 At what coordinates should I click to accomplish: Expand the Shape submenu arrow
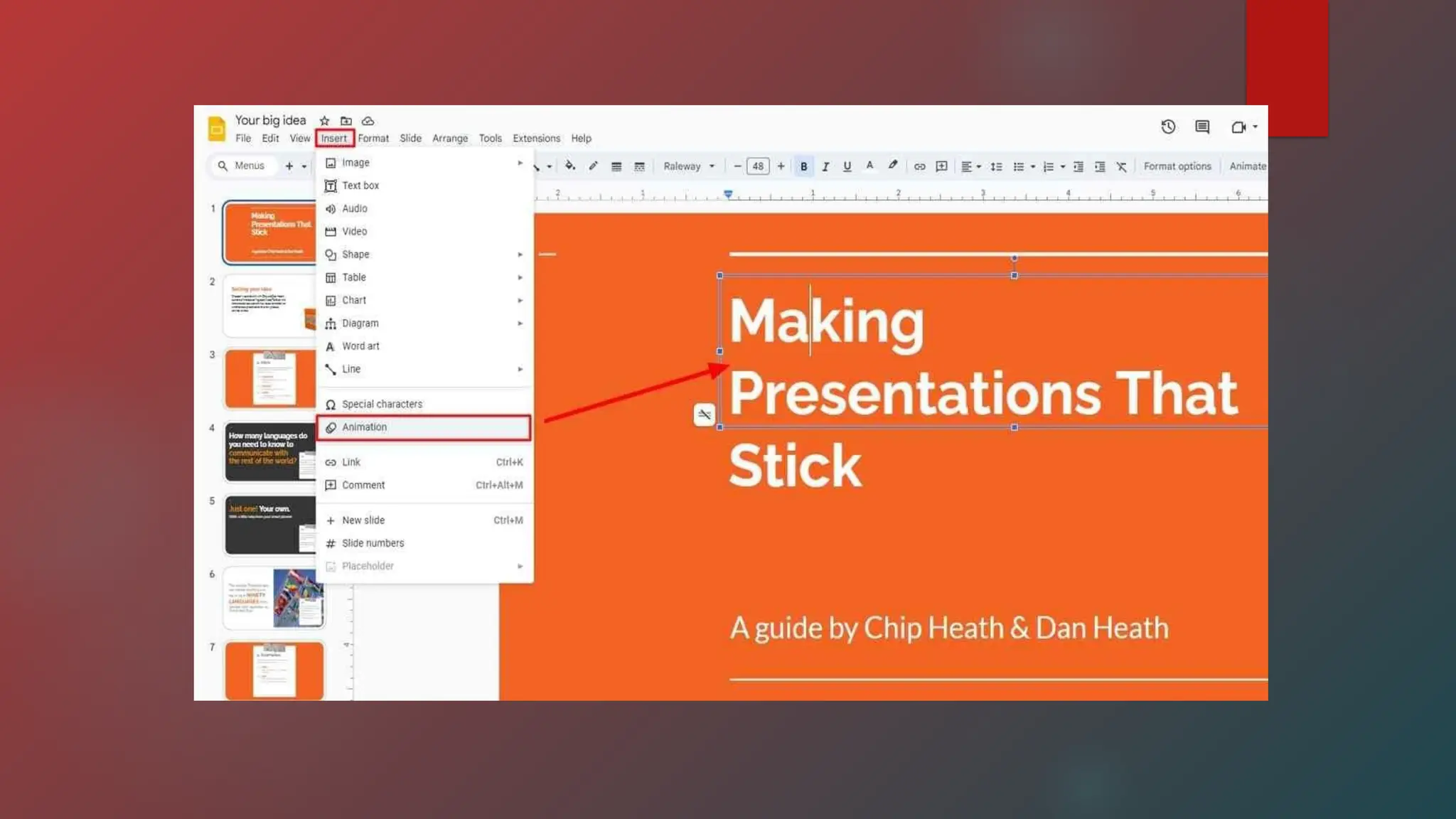pos(520,255)
